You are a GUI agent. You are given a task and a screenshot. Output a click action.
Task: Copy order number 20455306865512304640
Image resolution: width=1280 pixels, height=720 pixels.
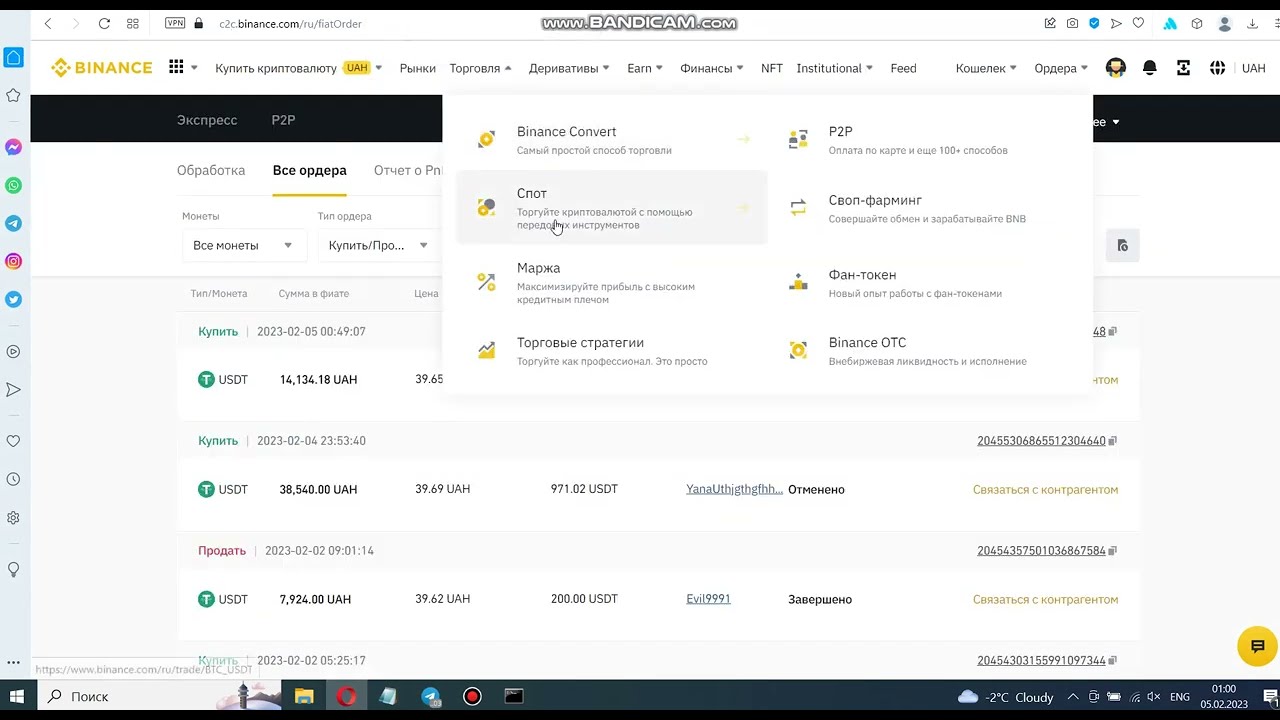1113,441
